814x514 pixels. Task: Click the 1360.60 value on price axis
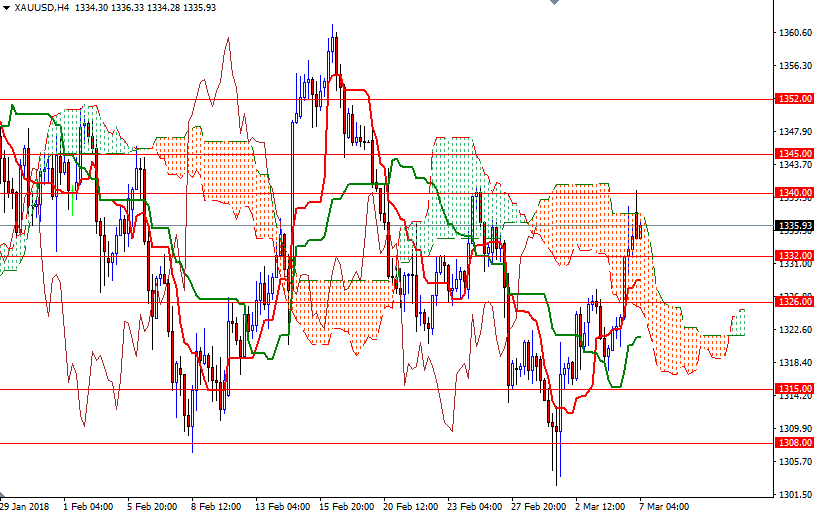(x=794, y=33)
